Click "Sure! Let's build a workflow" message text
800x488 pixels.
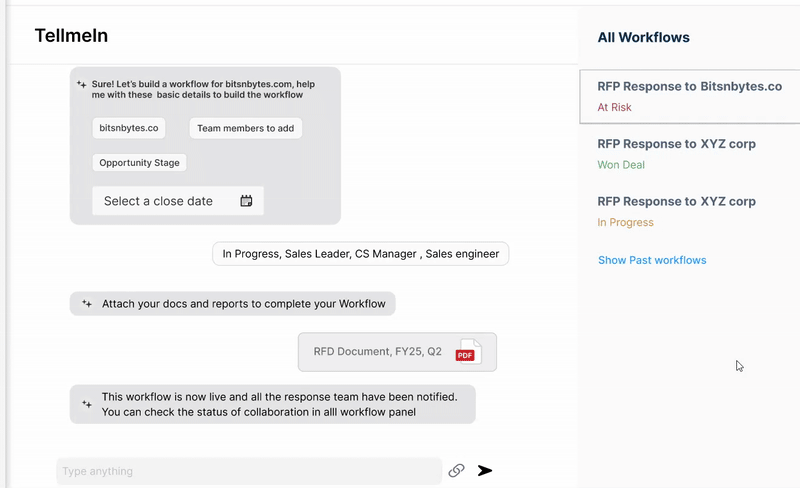click(203, 89)
